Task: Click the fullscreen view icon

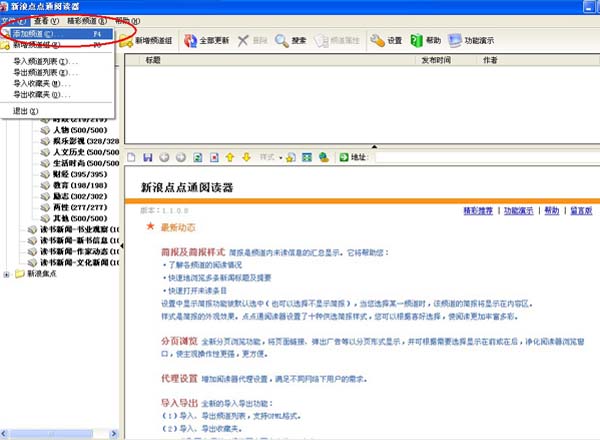Action: tap(307, 157)
